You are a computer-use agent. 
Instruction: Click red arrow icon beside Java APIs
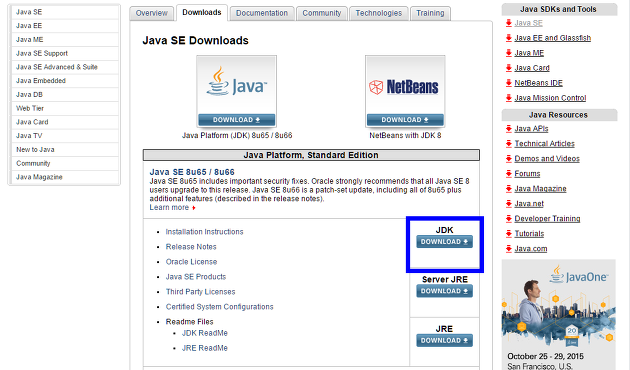509,129
